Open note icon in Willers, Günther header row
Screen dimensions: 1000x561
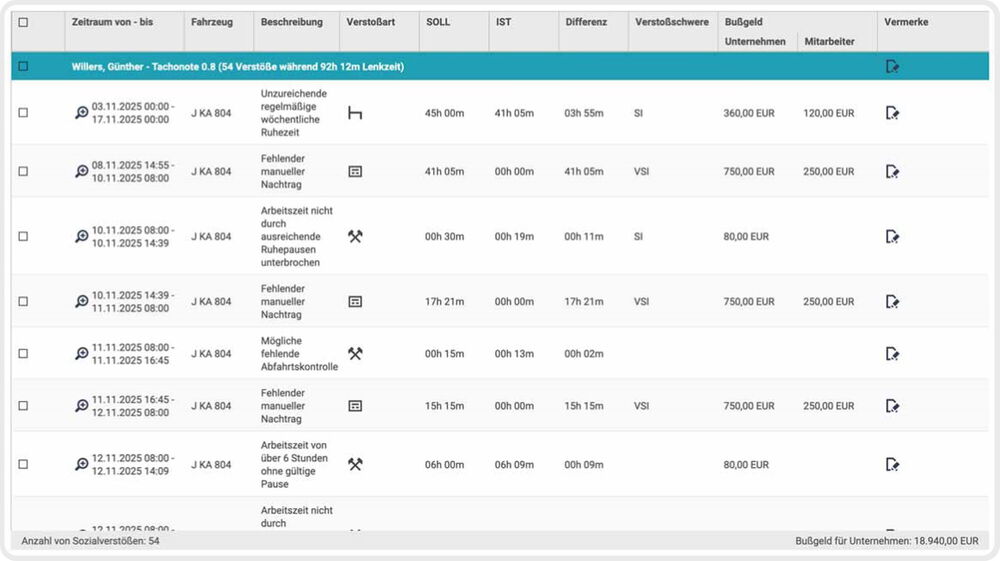click(892, 67)
